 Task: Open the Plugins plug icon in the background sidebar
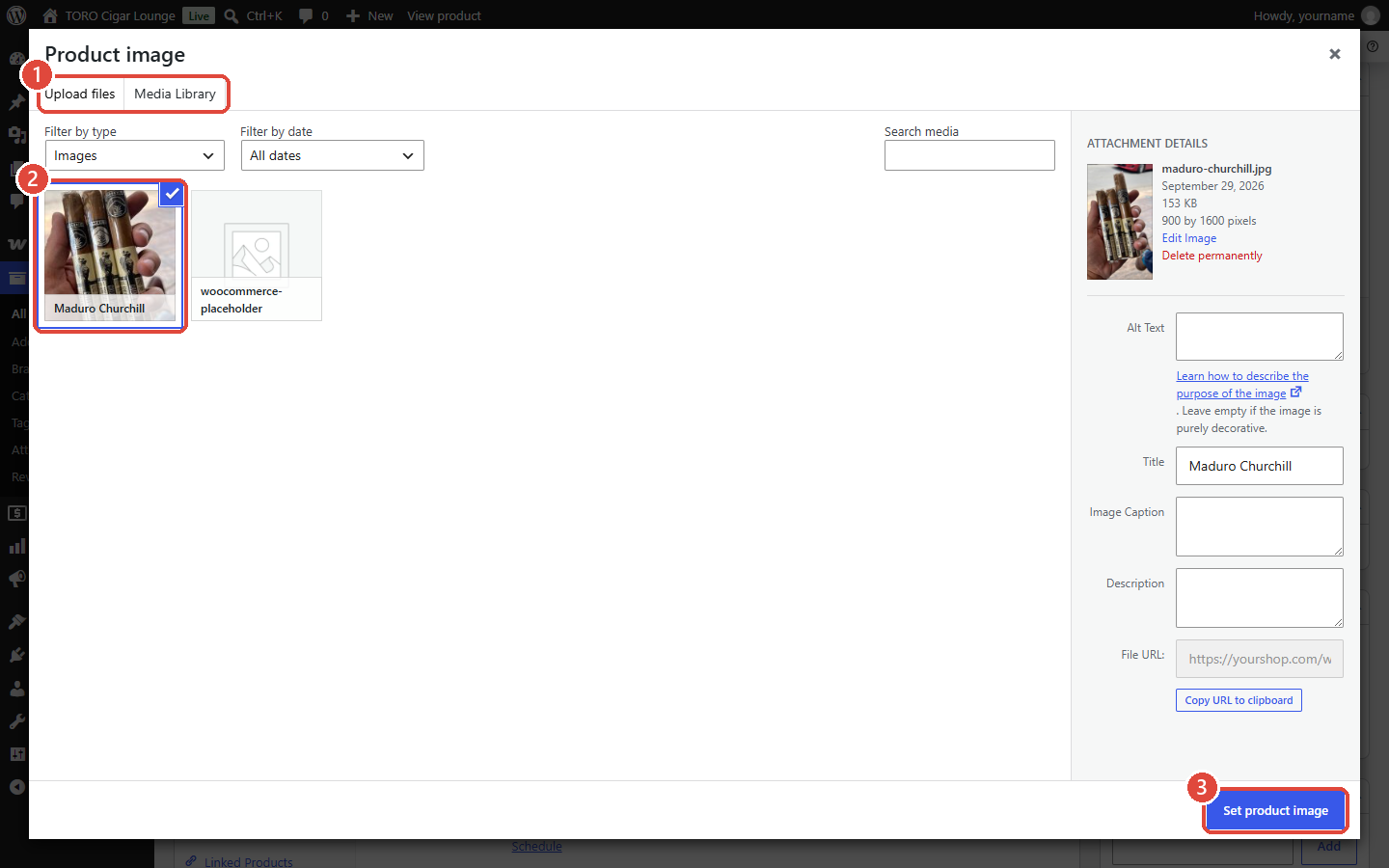(16, 655)
